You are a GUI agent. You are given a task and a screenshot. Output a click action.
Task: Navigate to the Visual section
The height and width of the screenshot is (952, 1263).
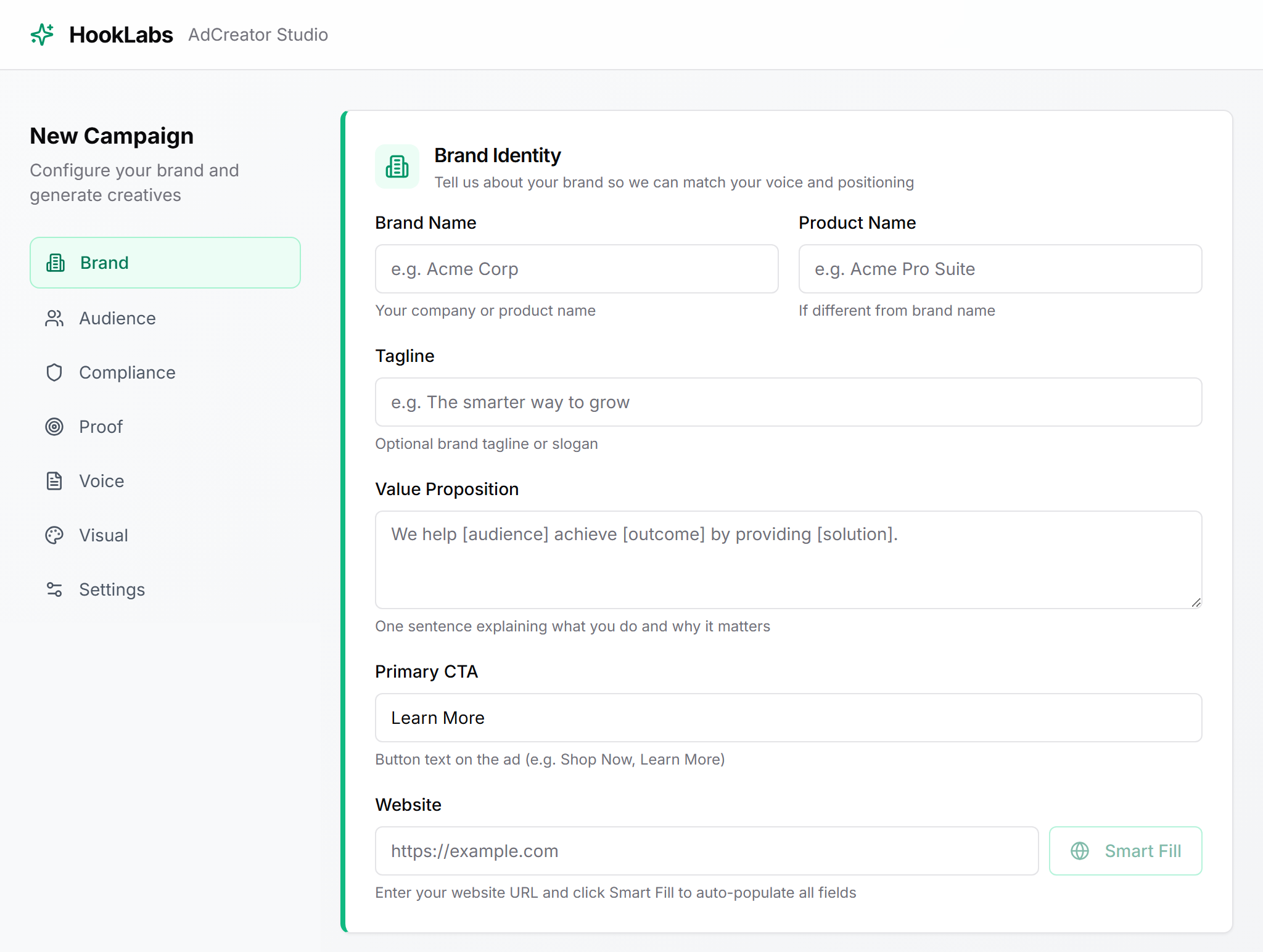[x=165, y=535]
